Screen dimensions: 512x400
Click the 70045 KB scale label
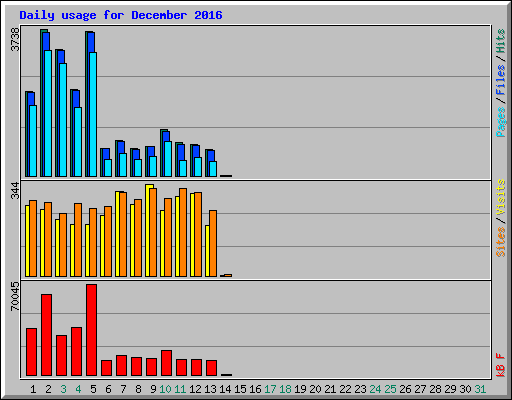pyautogui.click(x=15, y=296)
